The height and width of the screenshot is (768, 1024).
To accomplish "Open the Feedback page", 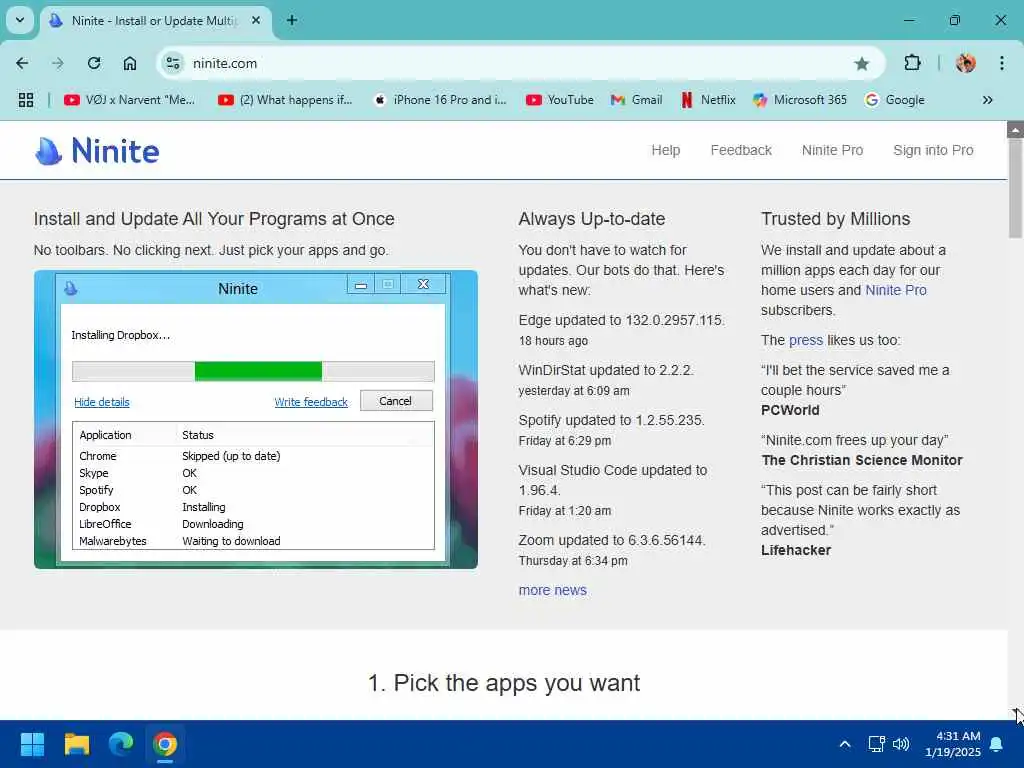I will pos(741,150).
